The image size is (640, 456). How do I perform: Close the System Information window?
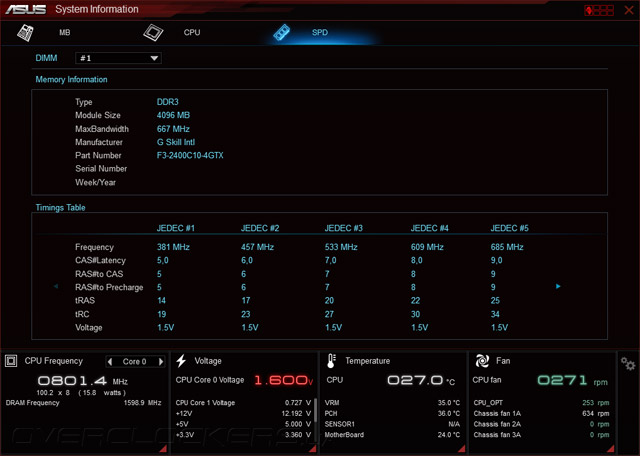(629, 10)
